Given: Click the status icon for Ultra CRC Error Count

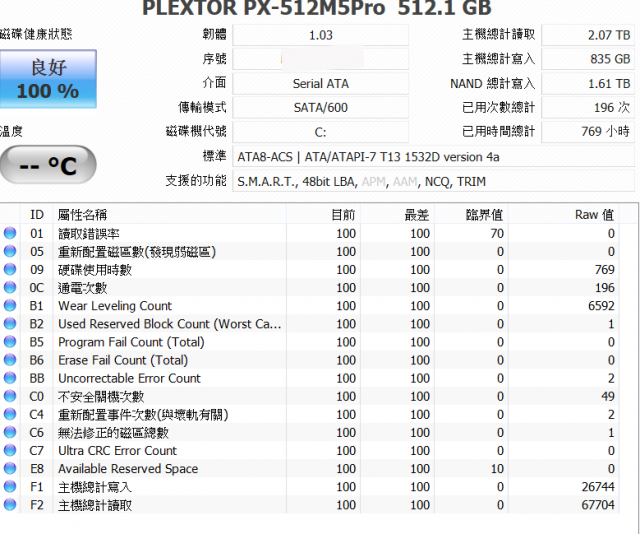Looking at the screenshot, I should click(x=10, y=450).
